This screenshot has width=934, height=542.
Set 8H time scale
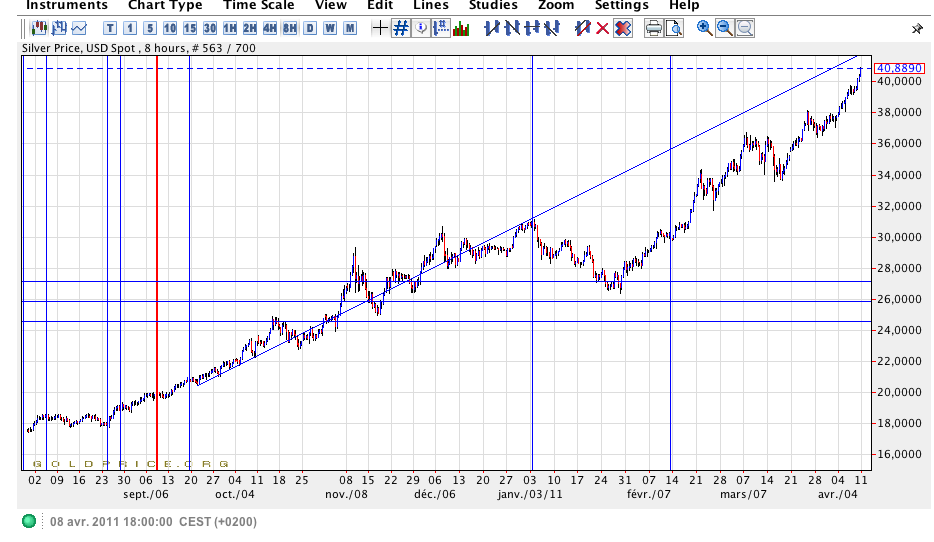click(x=290, y=28)
